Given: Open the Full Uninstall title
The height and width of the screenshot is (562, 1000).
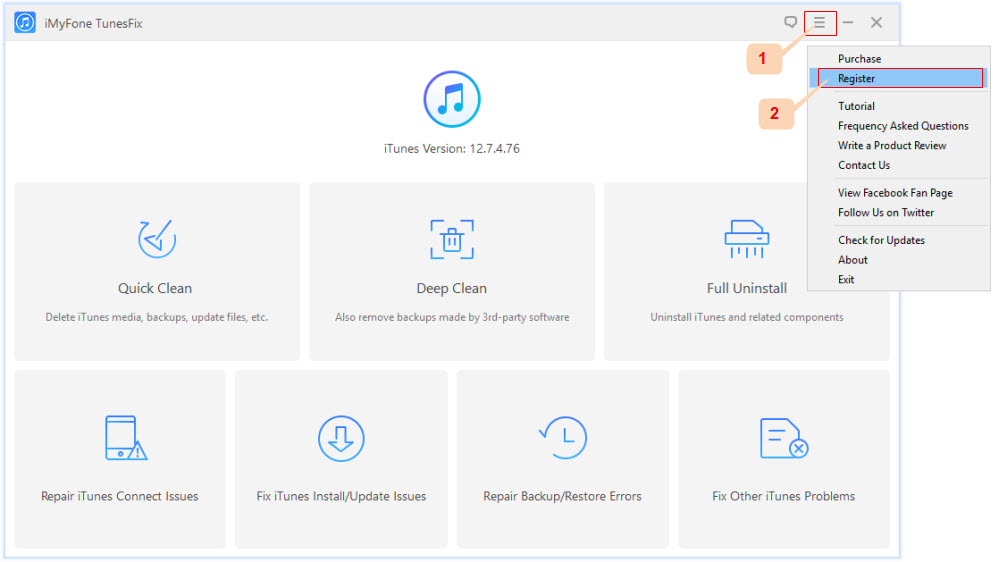Looking at the screenshot, I should coord(747,288).
